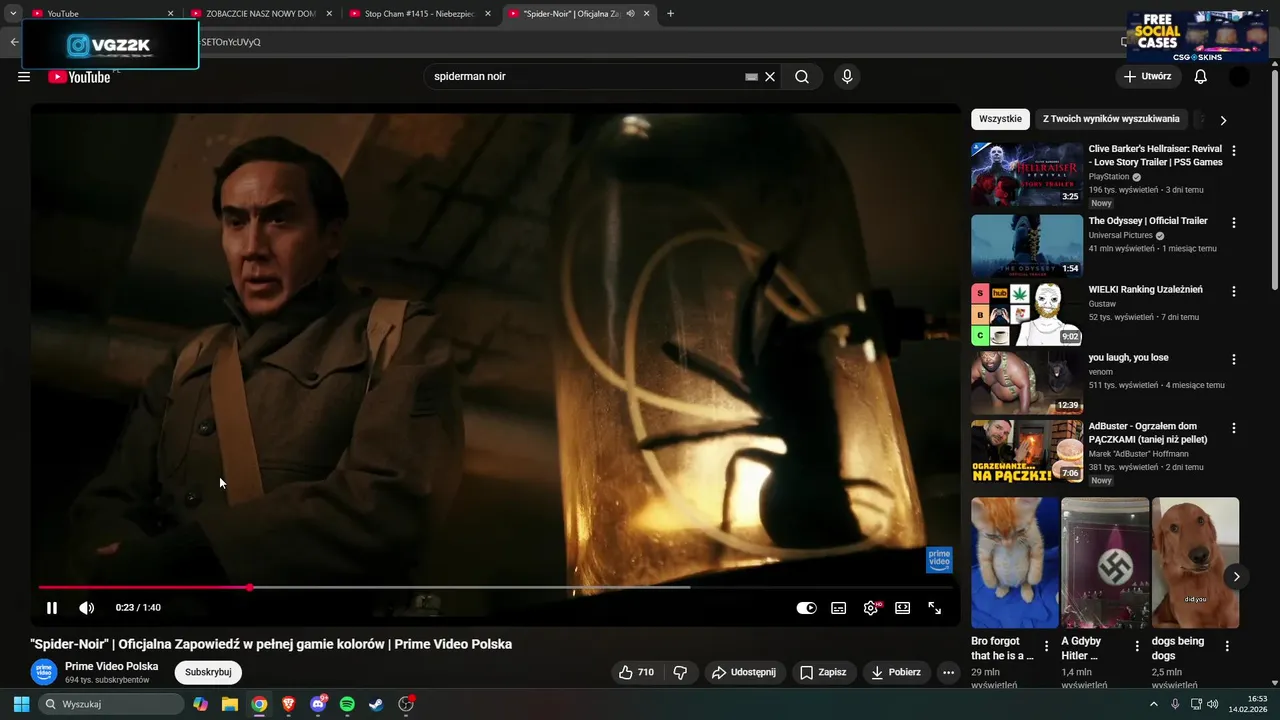
Task: Share video with Udostępnij button
Action: (743, 673)
